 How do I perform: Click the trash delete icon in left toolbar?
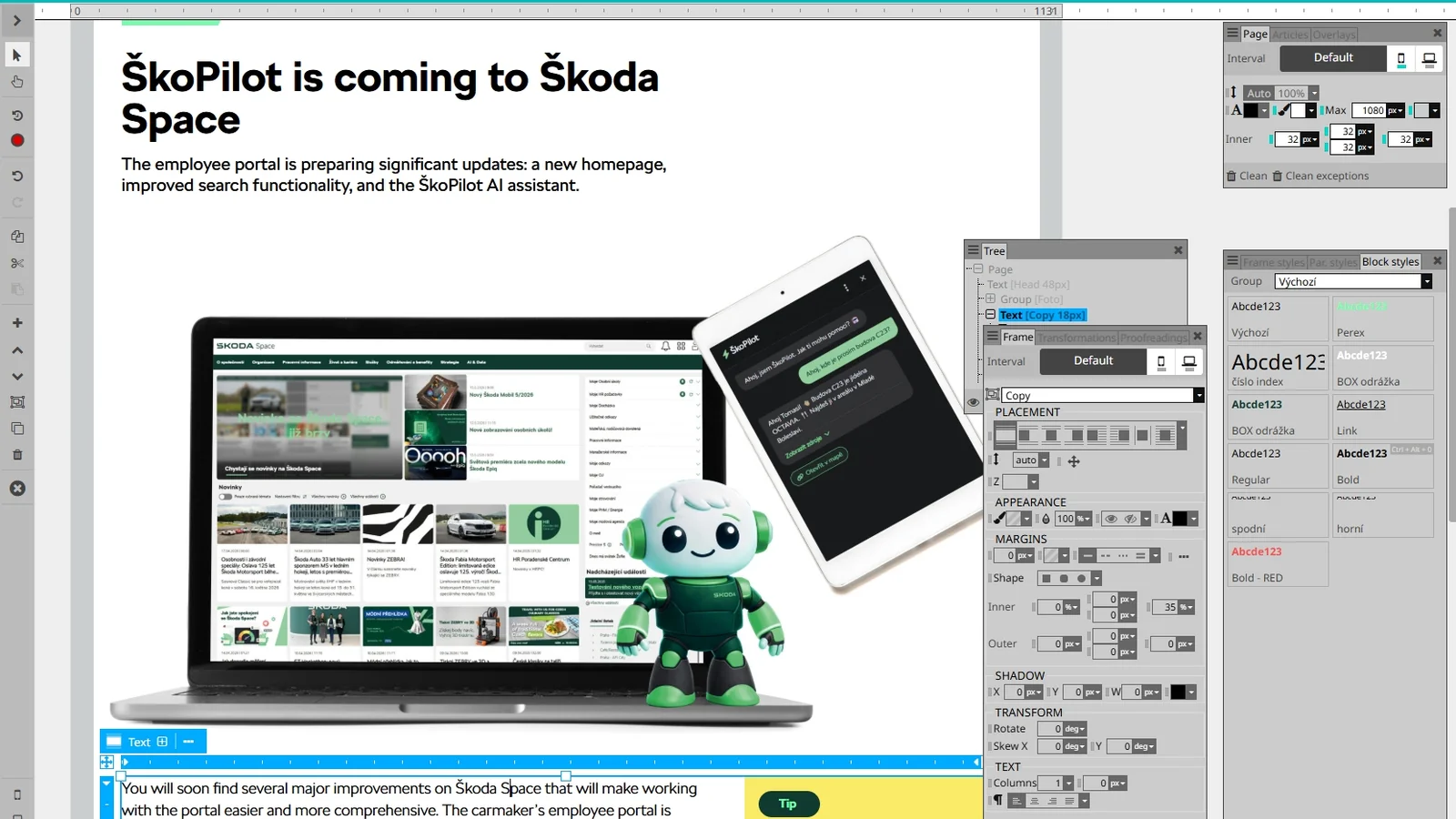point(16,454)
